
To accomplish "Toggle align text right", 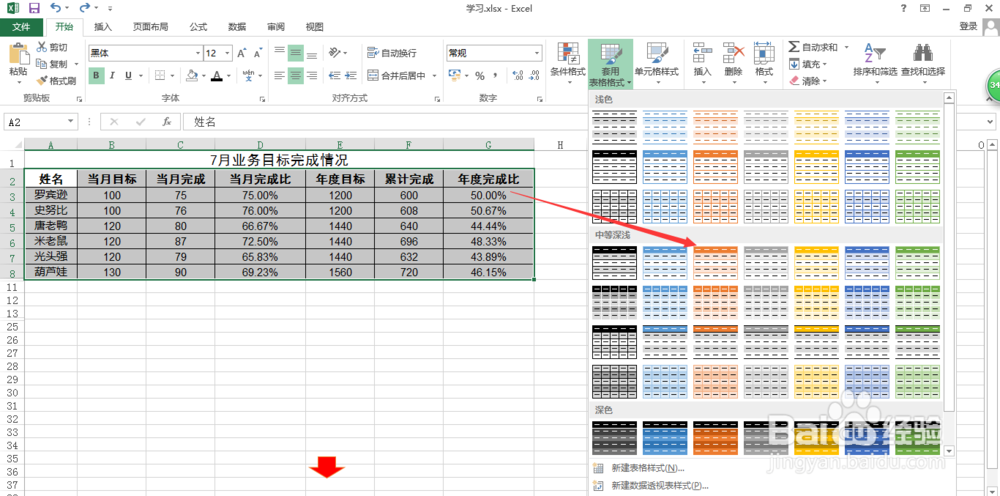I will click(312, 76).
